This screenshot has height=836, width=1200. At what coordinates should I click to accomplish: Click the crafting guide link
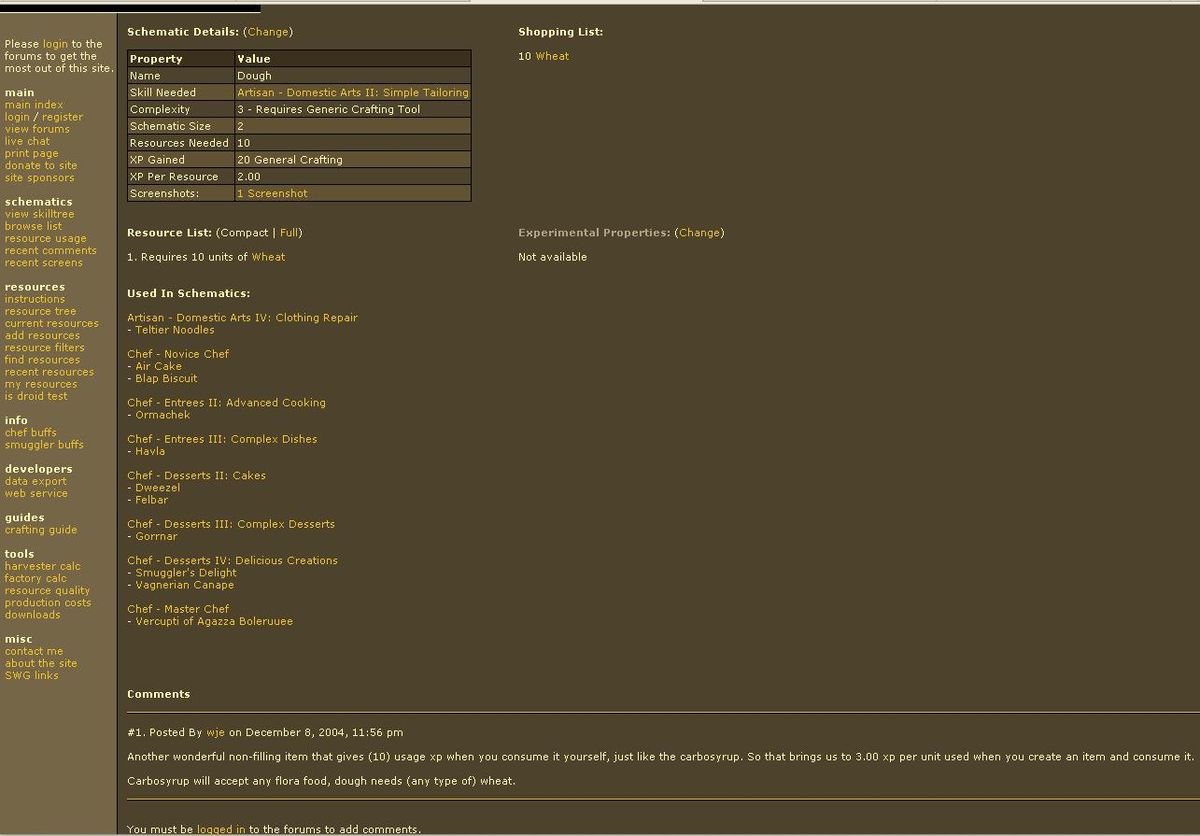[x=41, y=530]
